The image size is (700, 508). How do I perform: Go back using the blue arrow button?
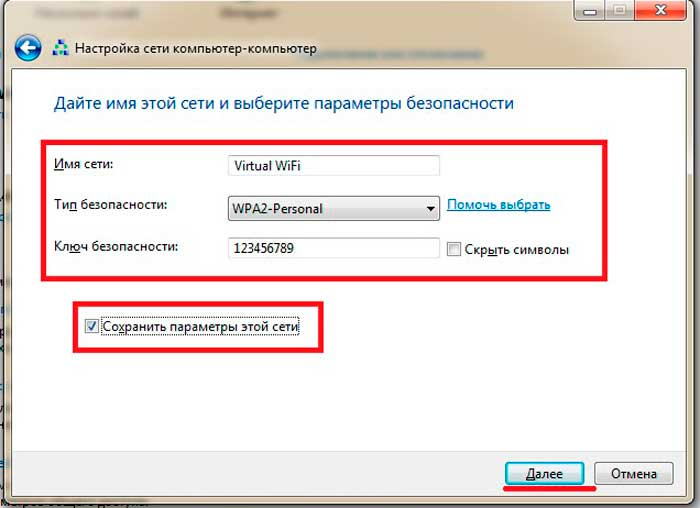pyautogui.click(x=28, y=47)
